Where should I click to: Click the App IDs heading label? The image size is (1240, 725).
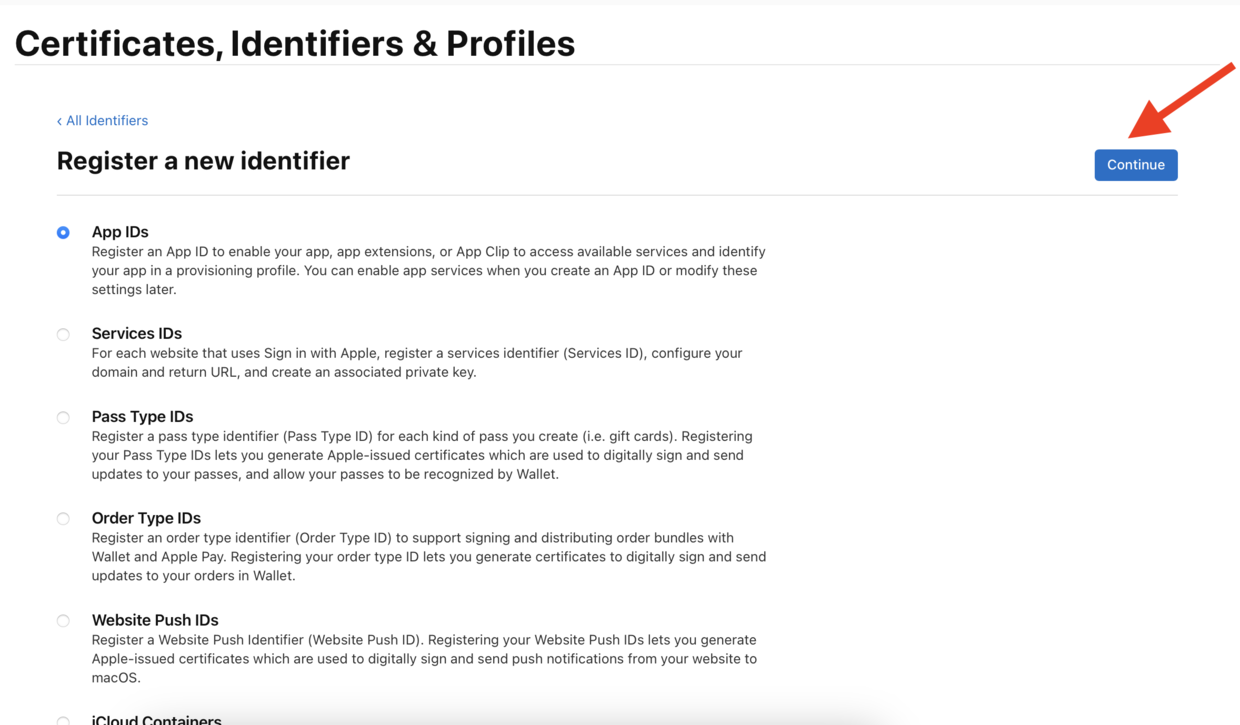120,231
